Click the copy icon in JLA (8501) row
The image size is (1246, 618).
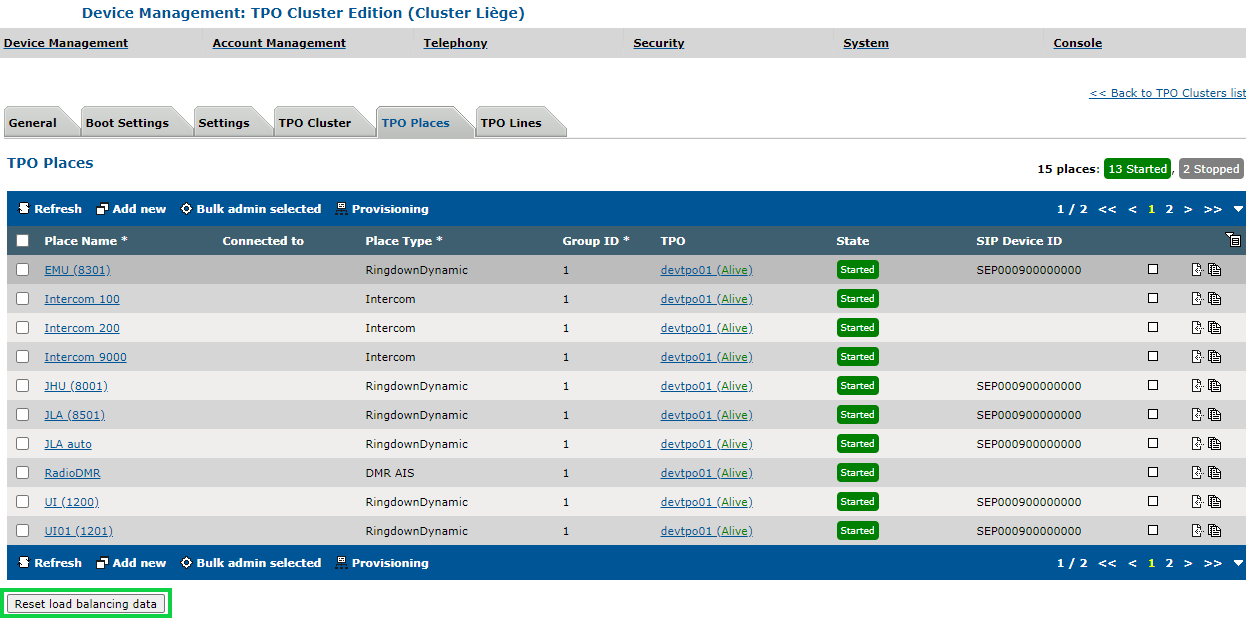pos(1215,415)
